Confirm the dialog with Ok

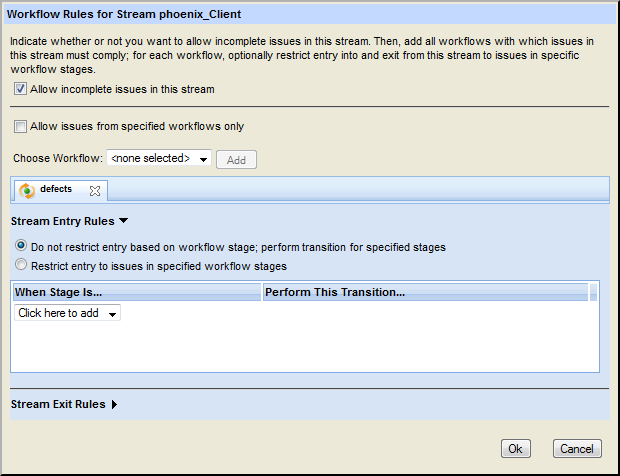515,449
